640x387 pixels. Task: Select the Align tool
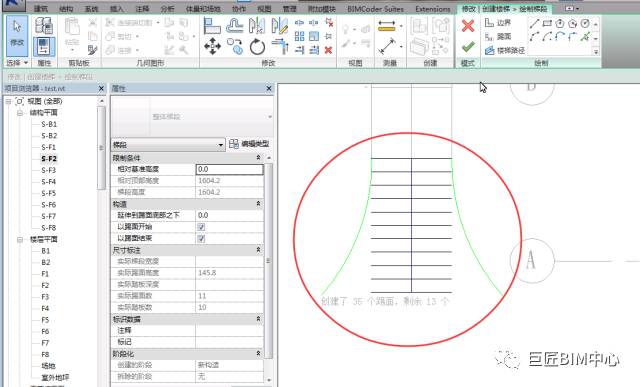(212, 26)
